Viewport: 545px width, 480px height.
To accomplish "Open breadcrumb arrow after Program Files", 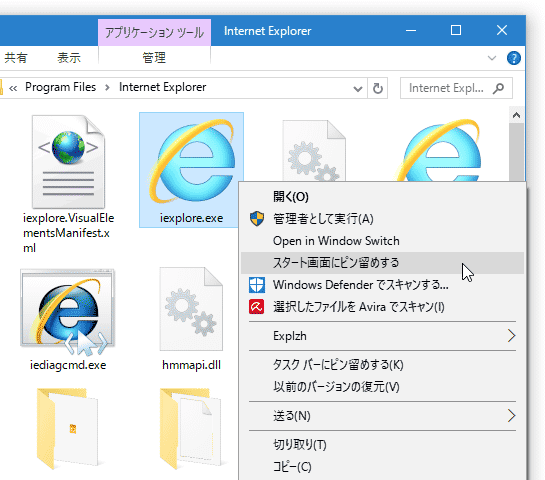I will [x=107, y=88].
